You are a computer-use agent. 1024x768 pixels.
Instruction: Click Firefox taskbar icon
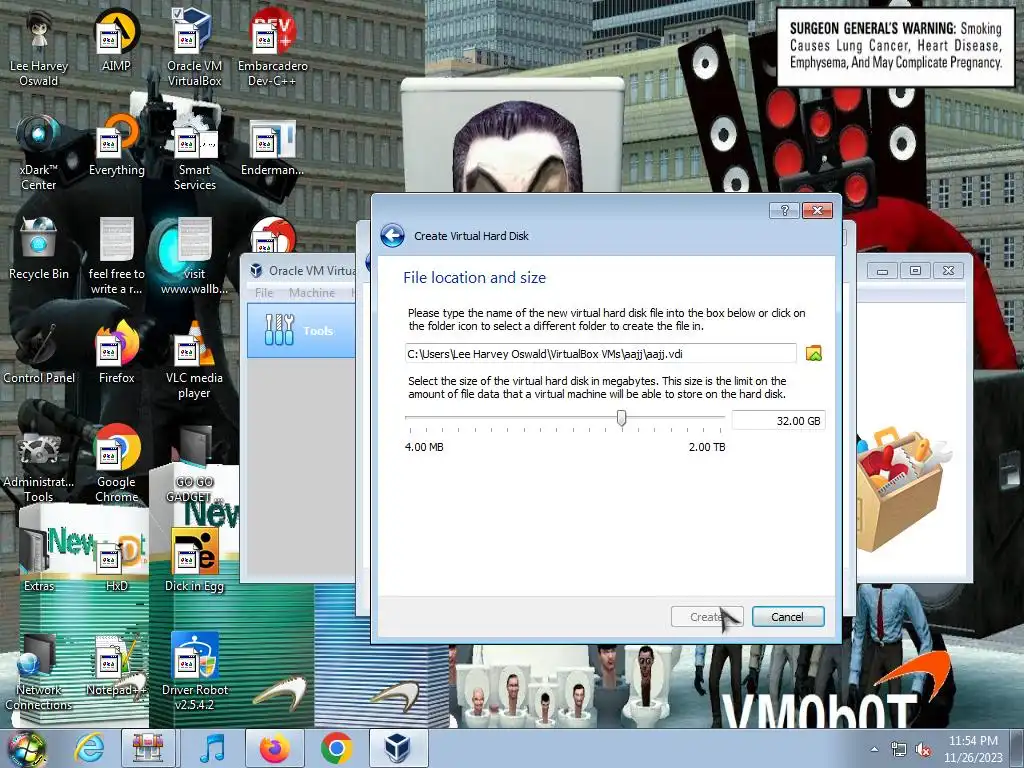(274, 748)
